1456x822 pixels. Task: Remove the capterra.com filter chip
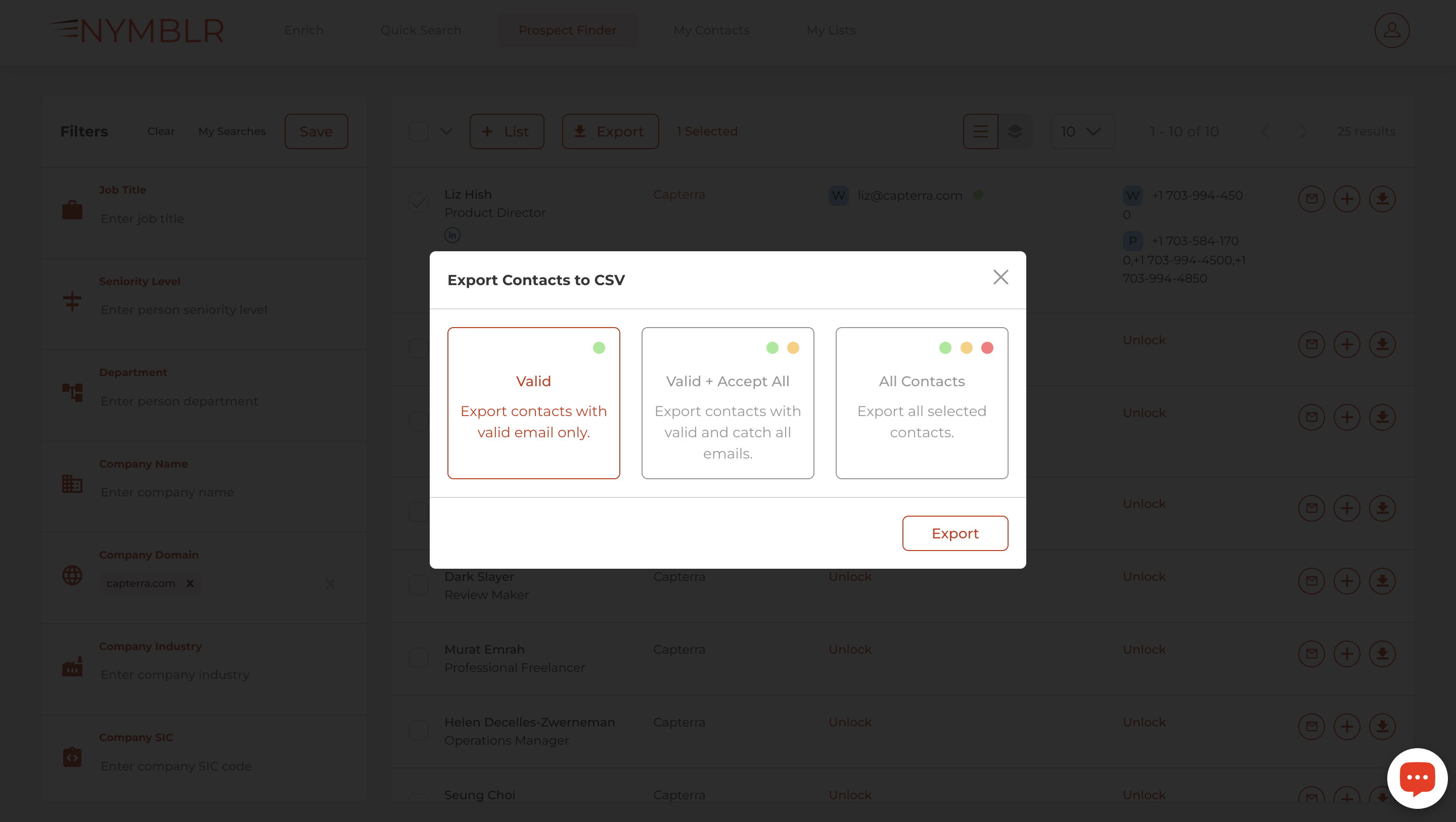(x=190, y=583)
